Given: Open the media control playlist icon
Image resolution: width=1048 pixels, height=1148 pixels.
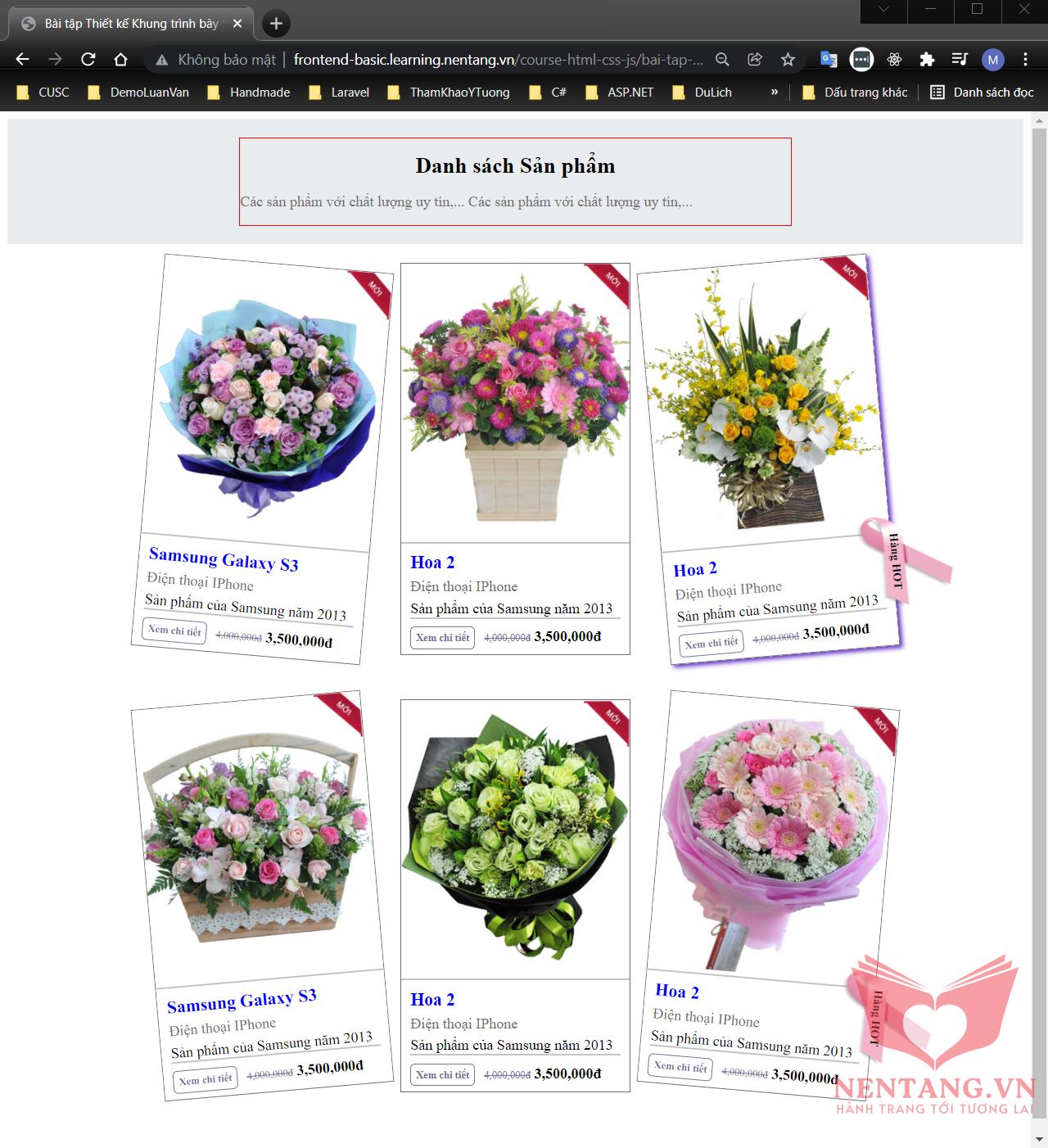Looking at the screenshot, I should (x=960, y=59).
